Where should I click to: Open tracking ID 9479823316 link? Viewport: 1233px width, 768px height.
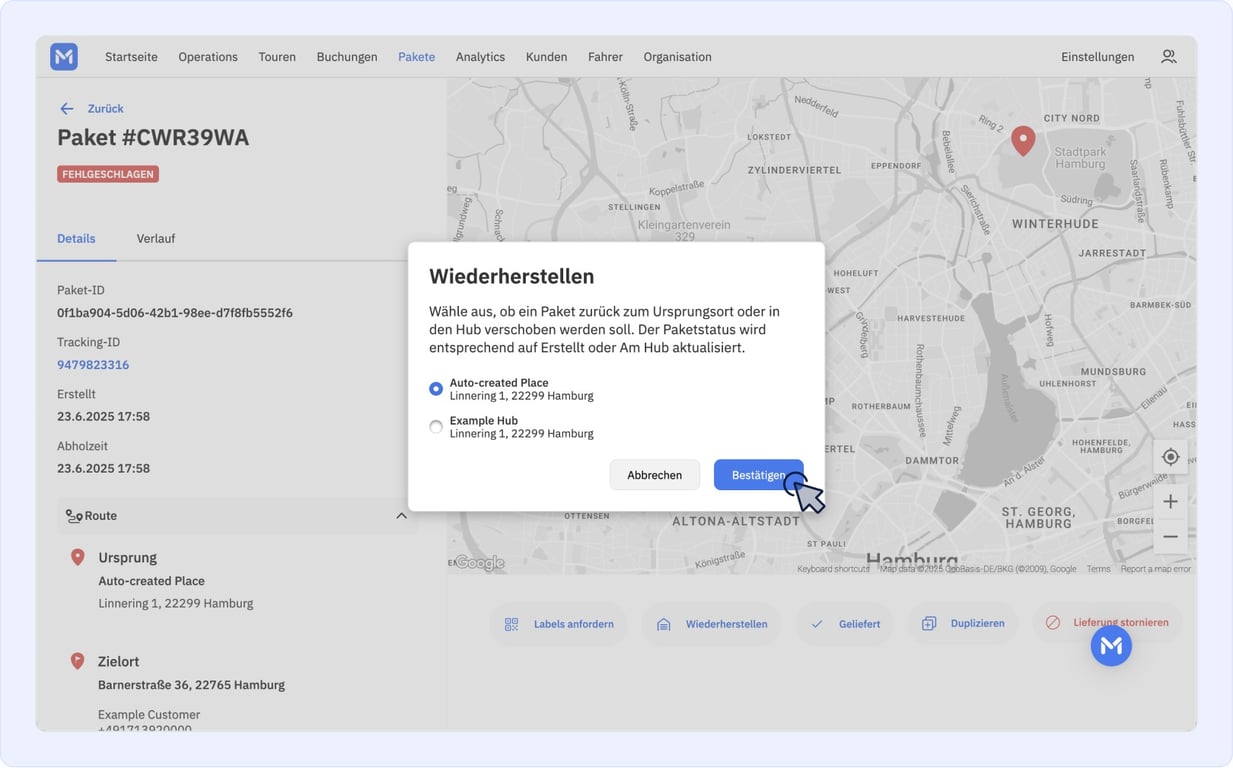click(93, 365)
